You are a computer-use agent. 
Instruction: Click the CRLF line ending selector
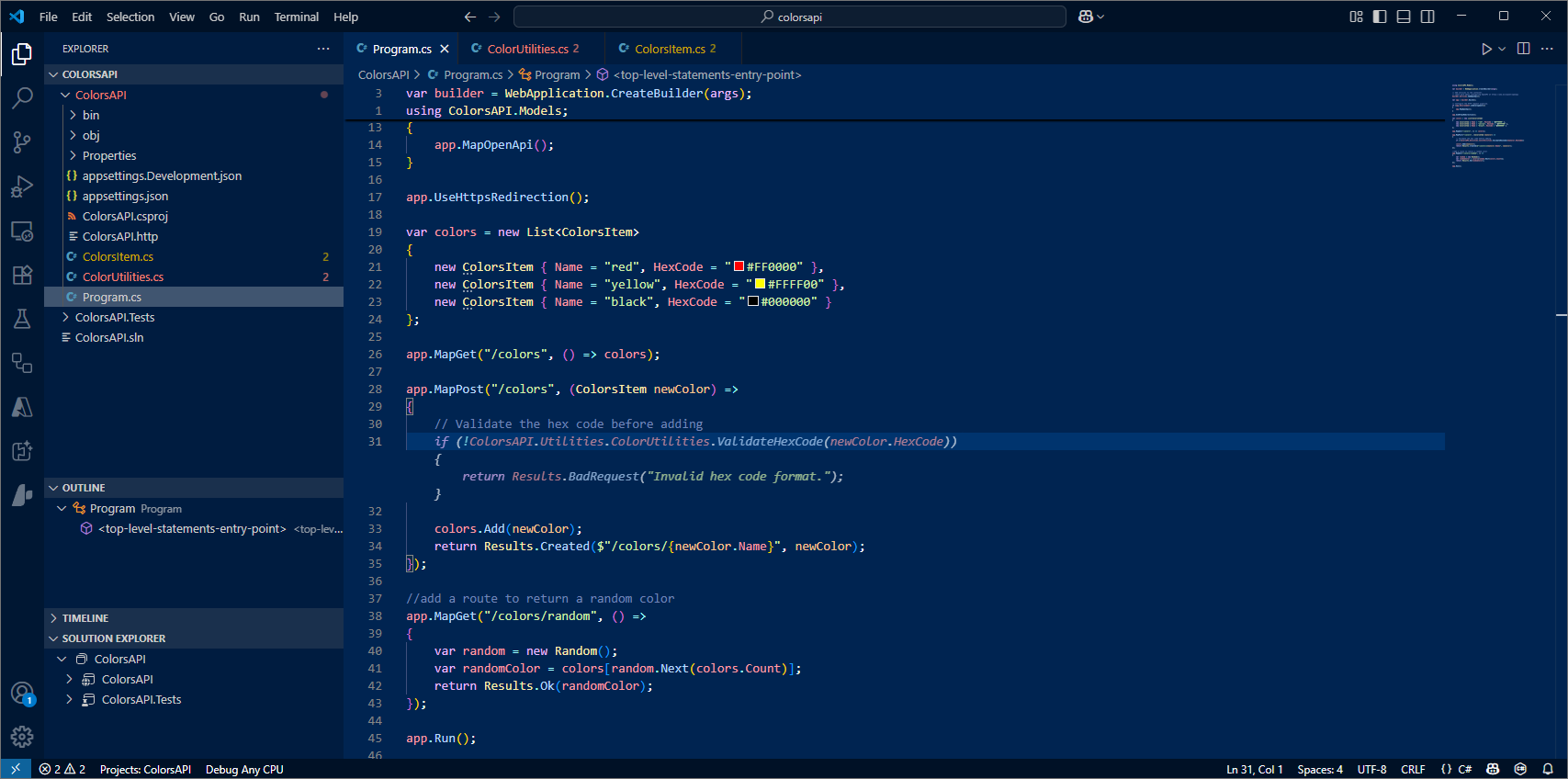coord(1412,769)
